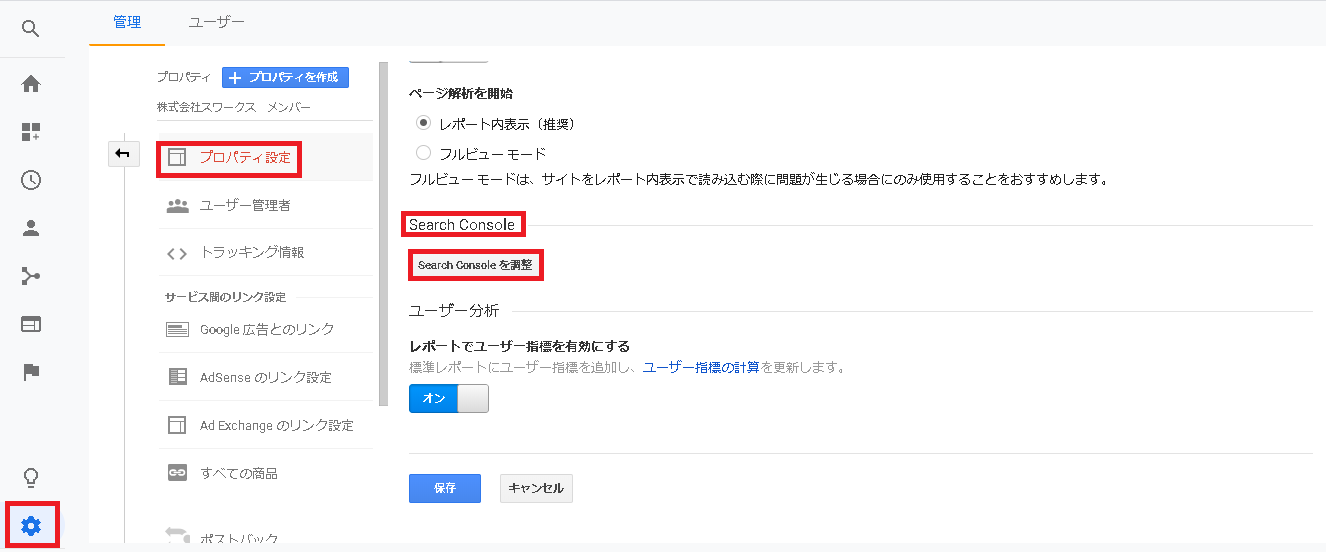Viewport: 1326px width, 552px height.
Task: Open the Admin gear icon
Action: (x=31, y=525)
